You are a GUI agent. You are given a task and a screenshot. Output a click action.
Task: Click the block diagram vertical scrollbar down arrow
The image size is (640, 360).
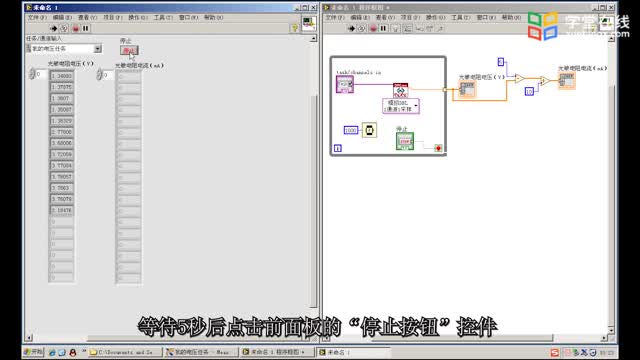[611, 329]
